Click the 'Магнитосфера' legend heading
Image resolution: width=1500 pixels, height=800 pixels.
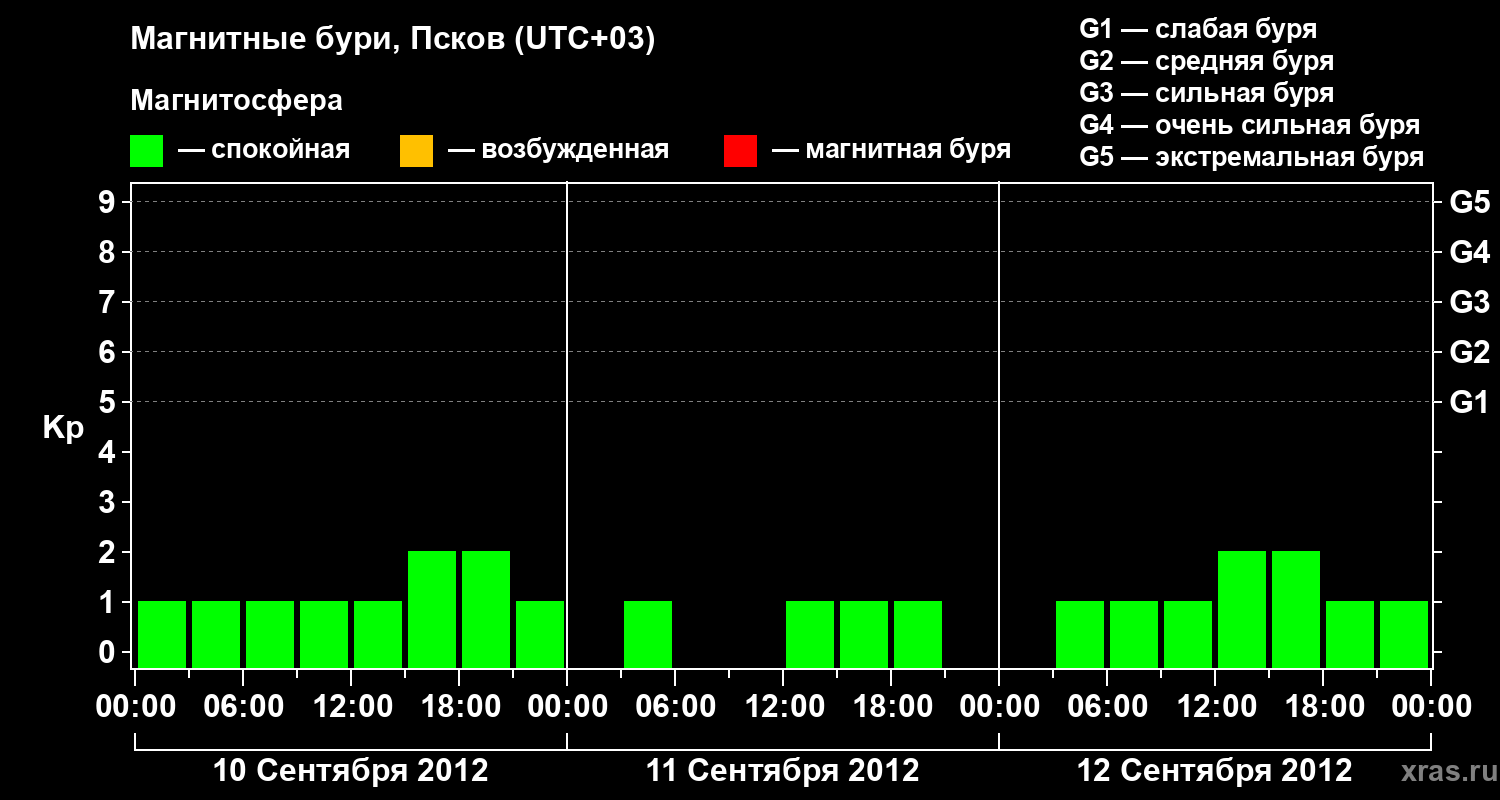236,101
